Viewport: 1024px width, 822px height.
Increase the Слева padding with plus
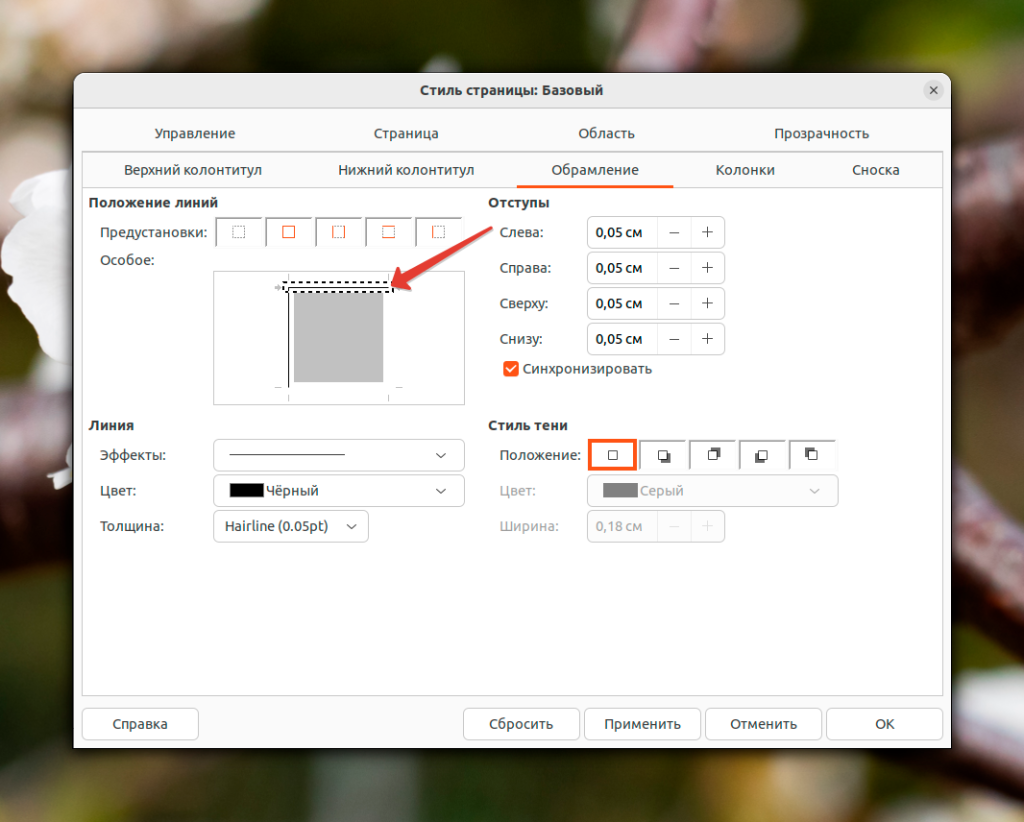(707, 232)
